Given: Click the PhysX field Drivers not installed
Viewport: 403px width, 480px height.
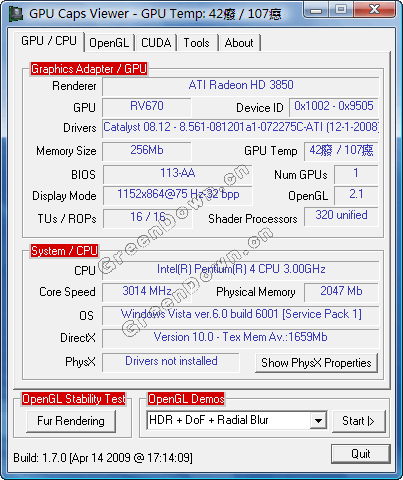Looking at the screenshot, I should 171,362.
